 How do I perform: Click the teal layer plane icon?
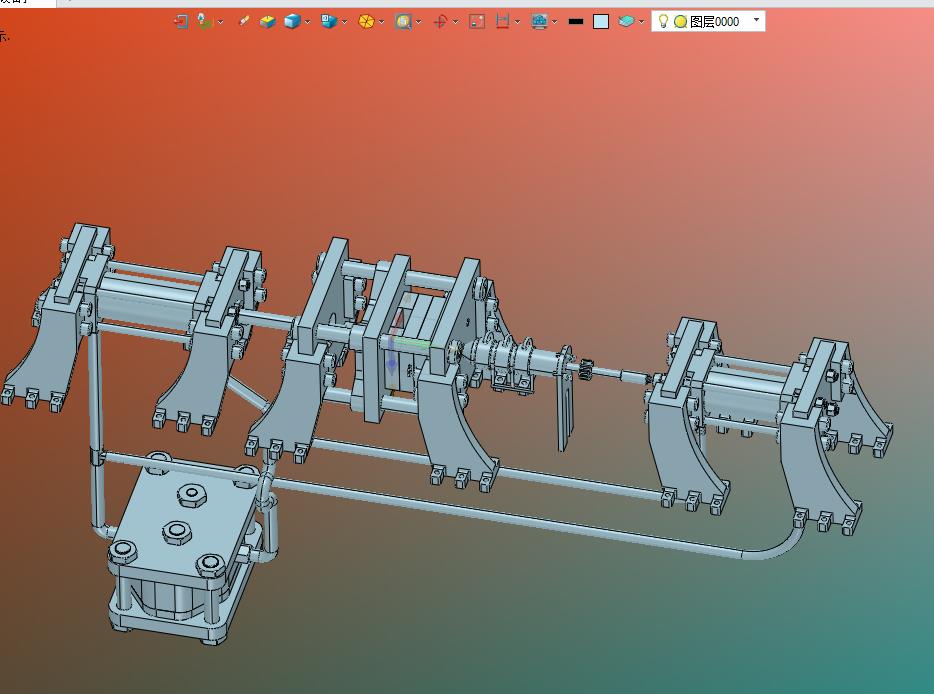point(625,21)
